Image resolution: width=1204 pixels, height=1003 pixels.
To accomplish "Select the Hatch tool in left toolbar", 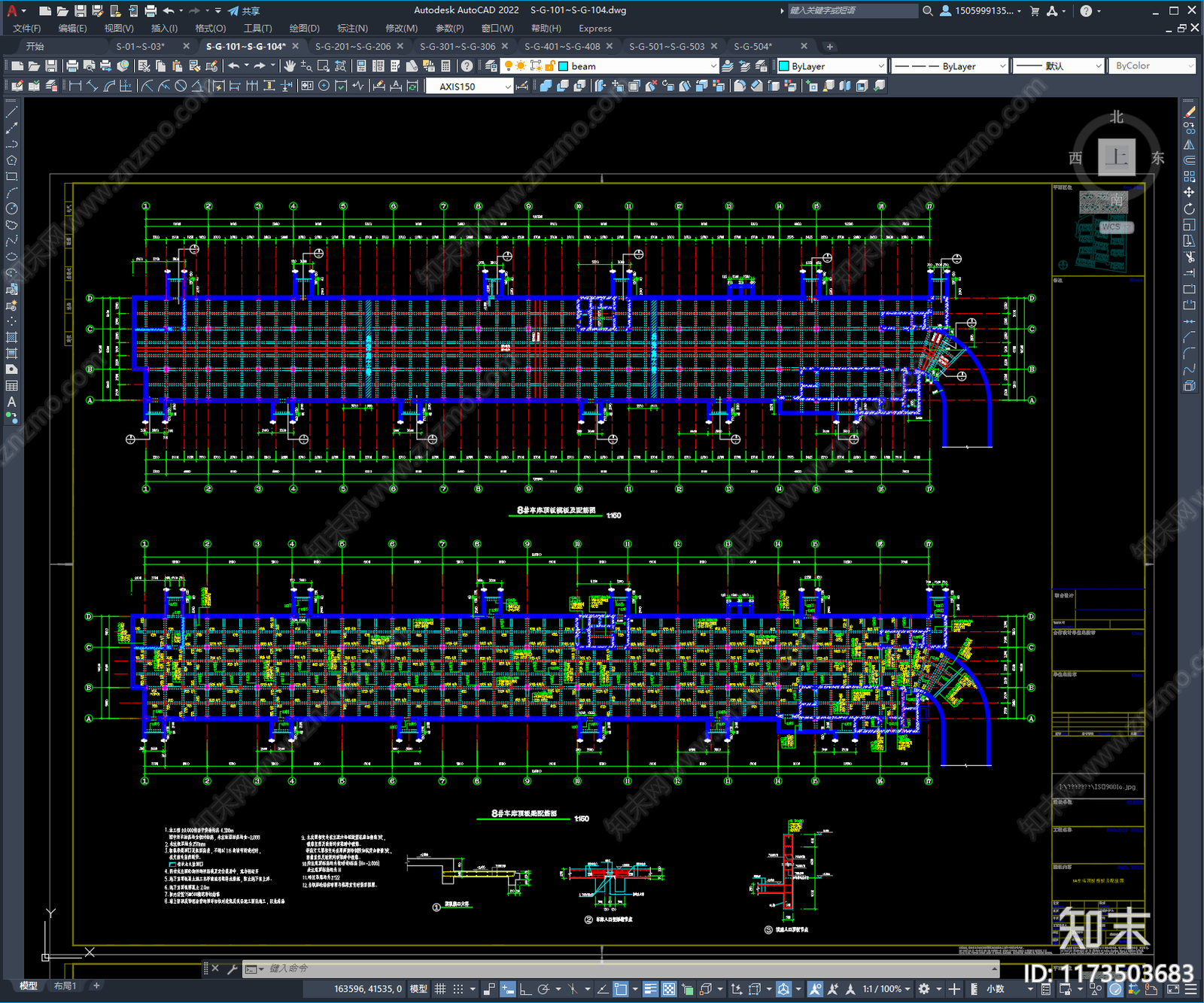I will 11,337.
